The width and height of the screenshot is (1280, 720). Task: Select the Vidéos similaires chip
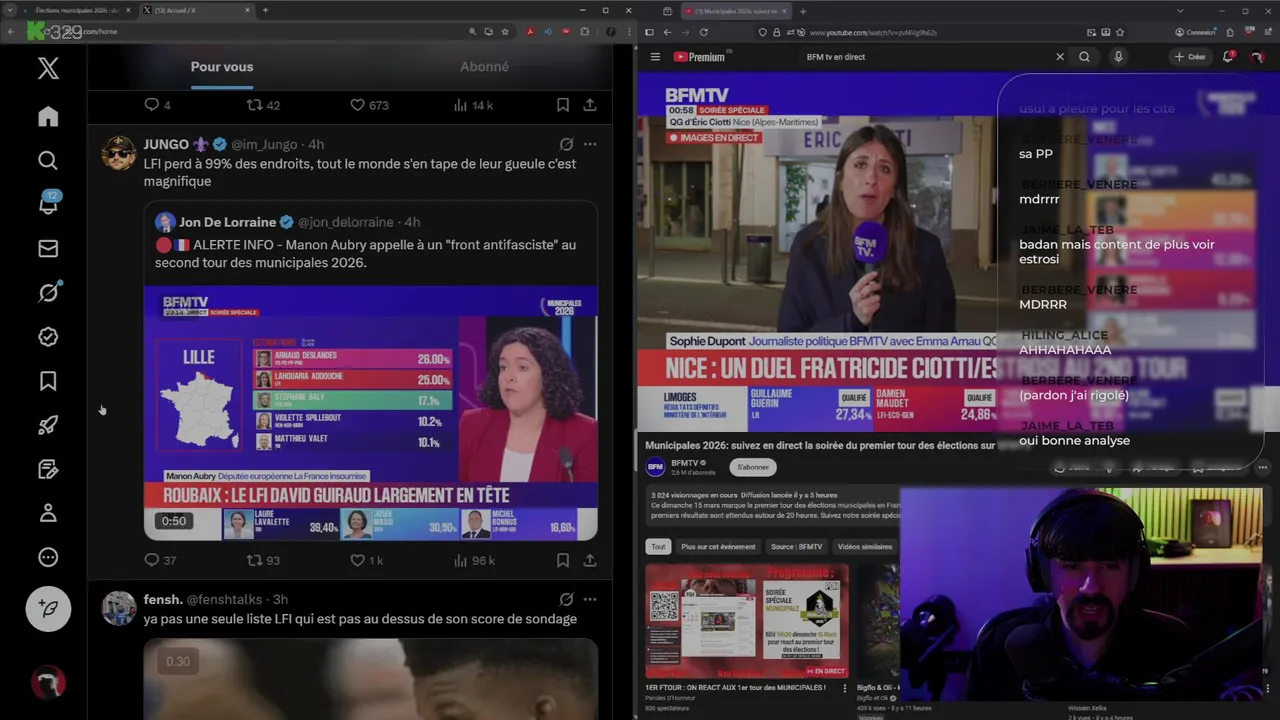pyautogui.click(x=865, y=547)
